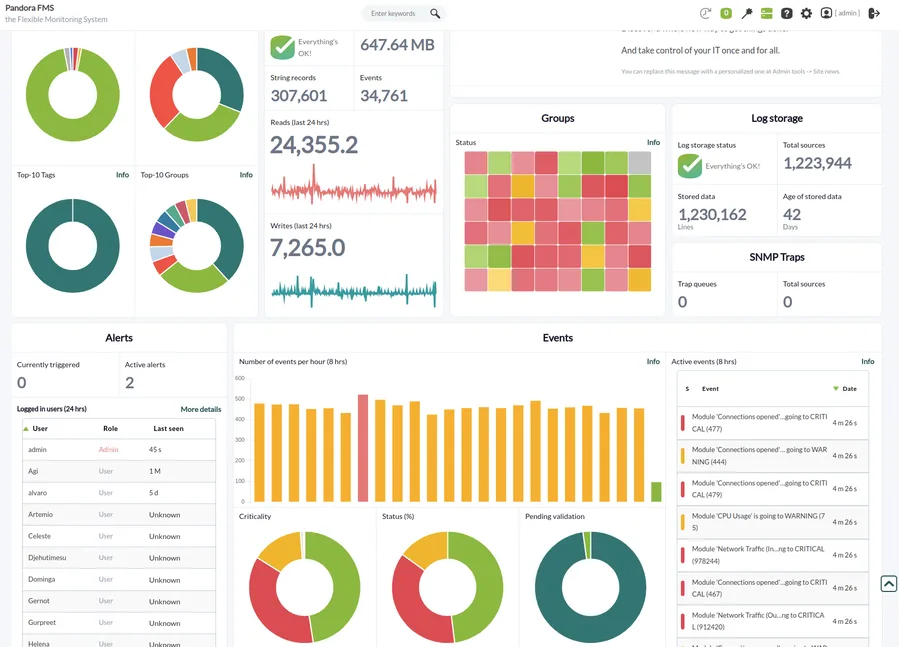Viewport: 900px width, 647px height.
Task: Open first Connections opened CRITICAL (477) event
Action: 773,423
